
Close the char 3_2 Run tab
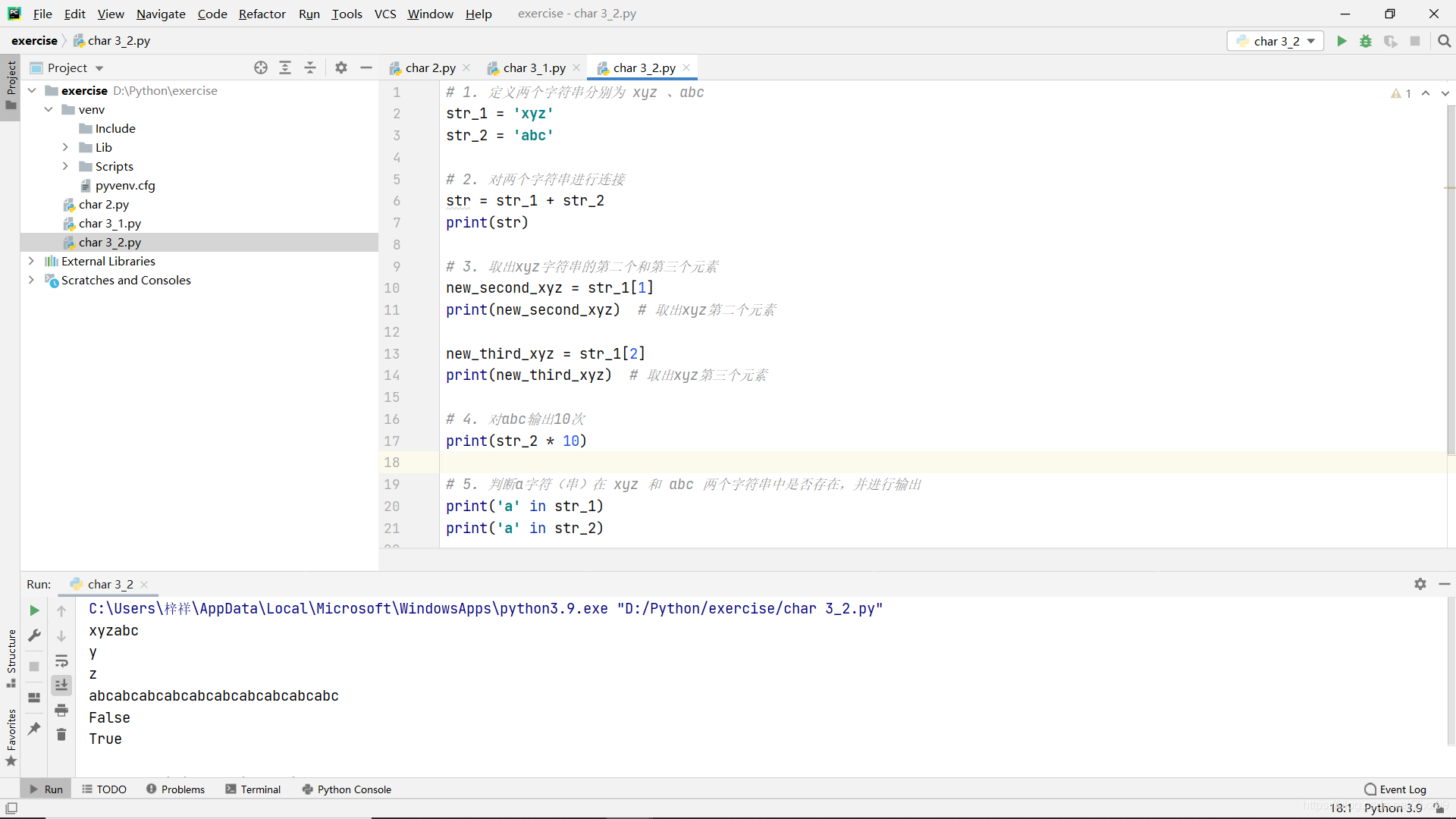pyautogui.click(x=144, y=585)
